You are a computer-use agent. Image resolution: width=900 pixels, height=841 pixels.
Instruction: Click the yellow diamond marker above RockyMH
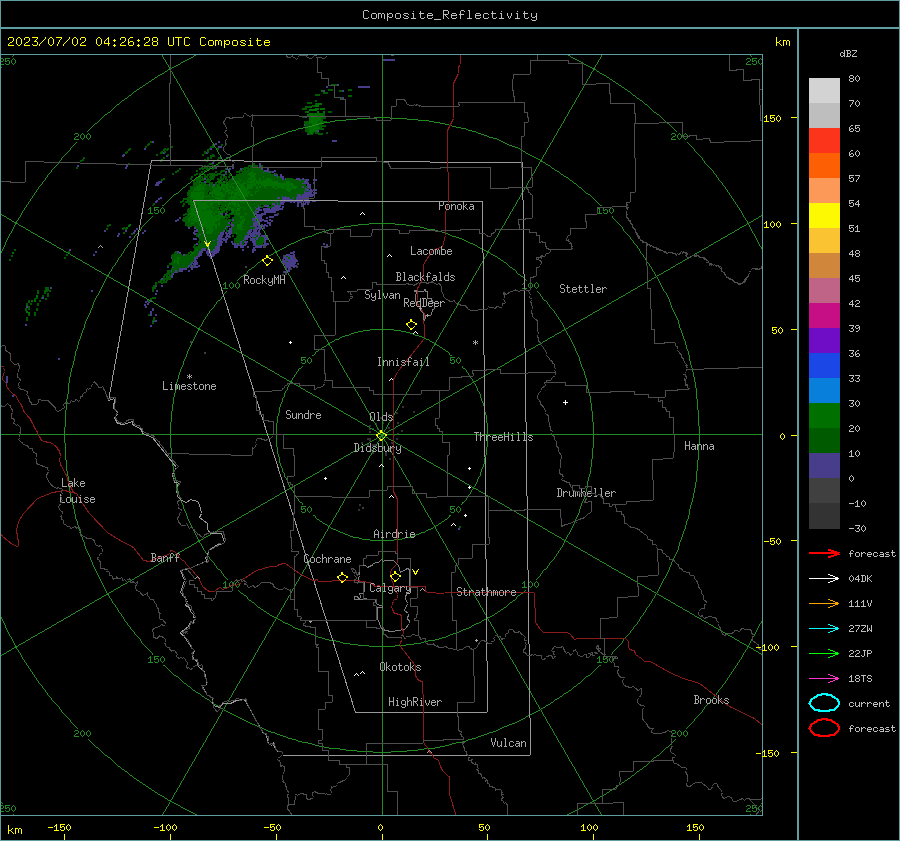click(x=267, y=261)
